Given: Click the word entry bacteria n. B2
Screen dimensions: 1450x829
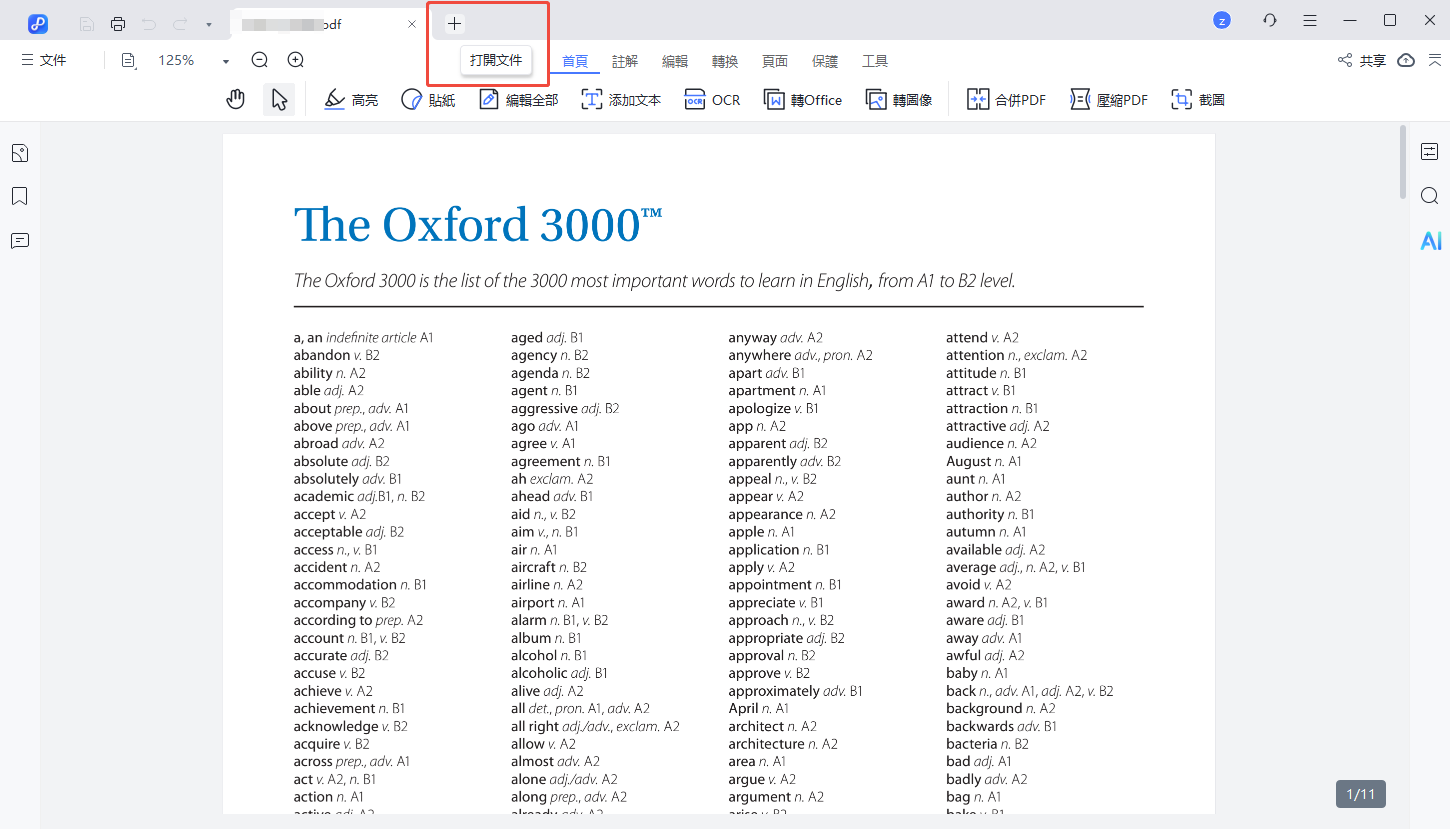Looking at the screenshot, I should click(x=987, y=744).
